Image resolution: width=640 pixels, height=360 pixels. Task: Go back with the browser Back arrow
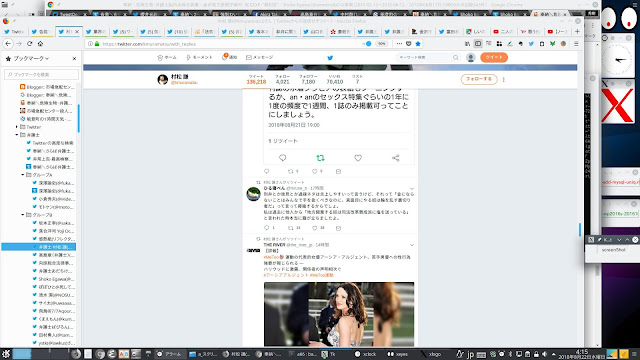tap(8, 44)
